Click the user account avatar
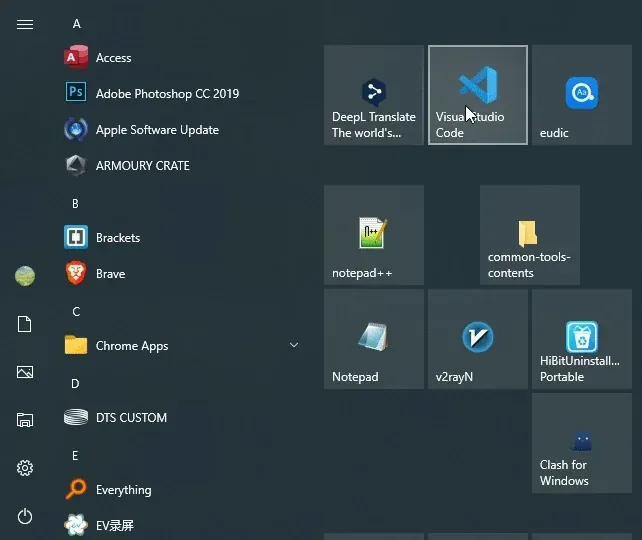This screenshot has height=540, width=642. [25, 276]
